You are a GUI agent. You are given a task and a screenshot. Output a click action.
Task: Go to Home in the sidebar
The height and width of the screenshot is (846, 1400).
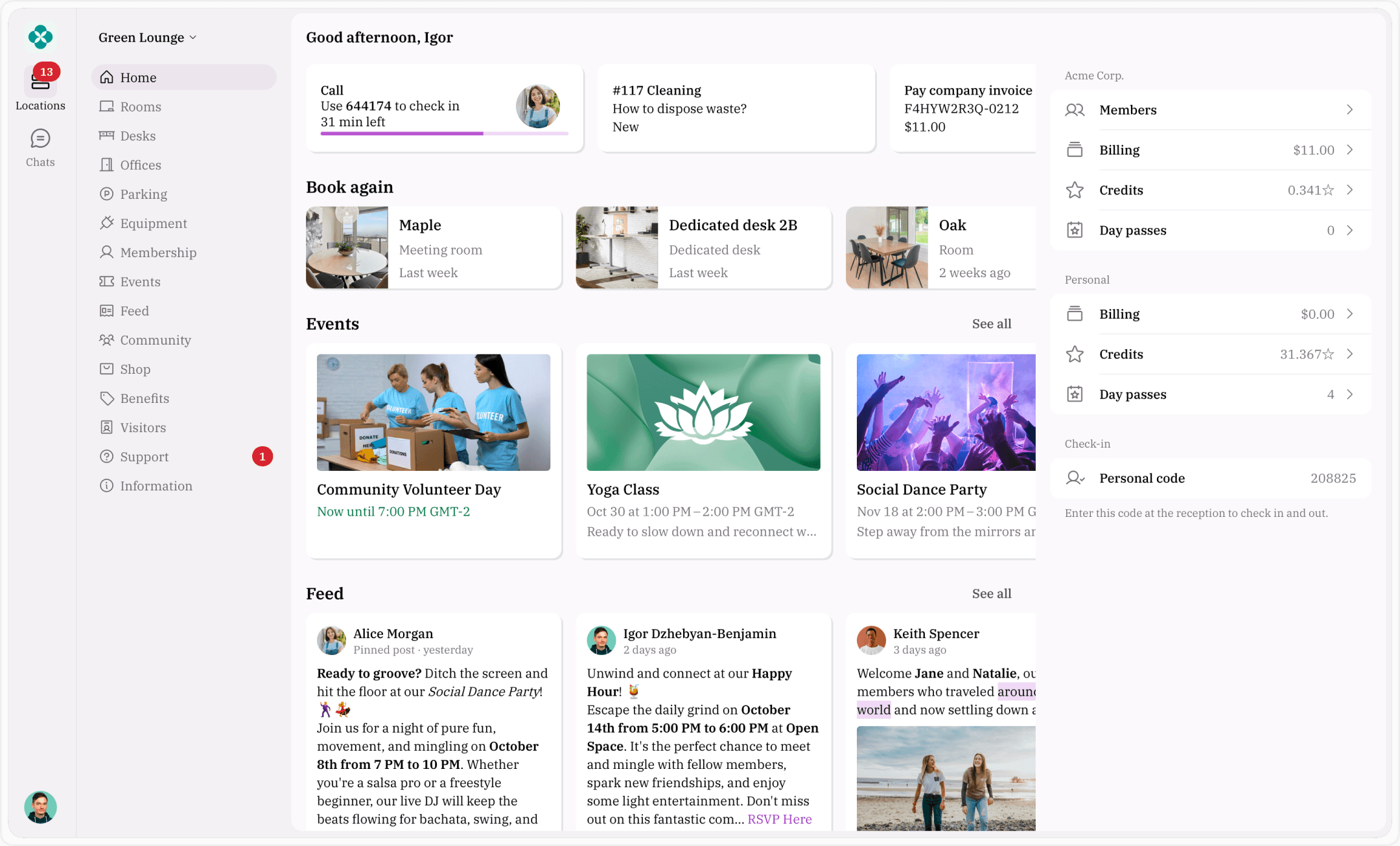(x=184, y=77)
